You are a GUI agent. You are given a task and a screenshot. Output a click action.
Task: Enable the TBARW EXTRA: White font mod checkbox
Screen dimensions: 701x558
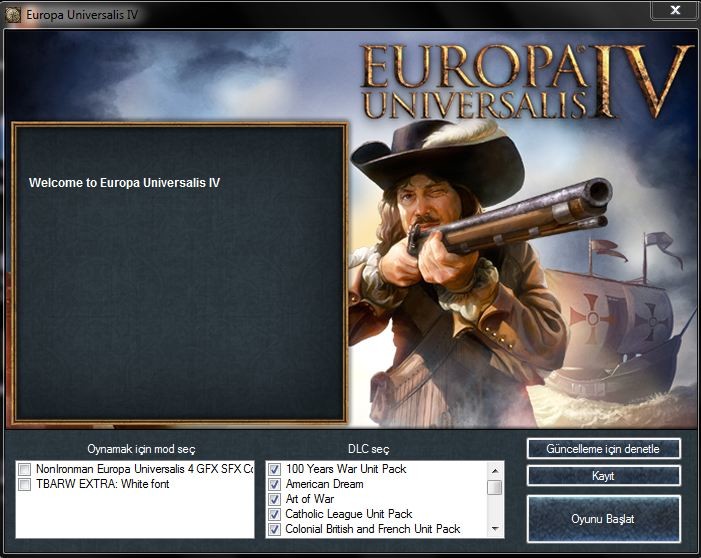pyautogui.click(x=25, y=484)
